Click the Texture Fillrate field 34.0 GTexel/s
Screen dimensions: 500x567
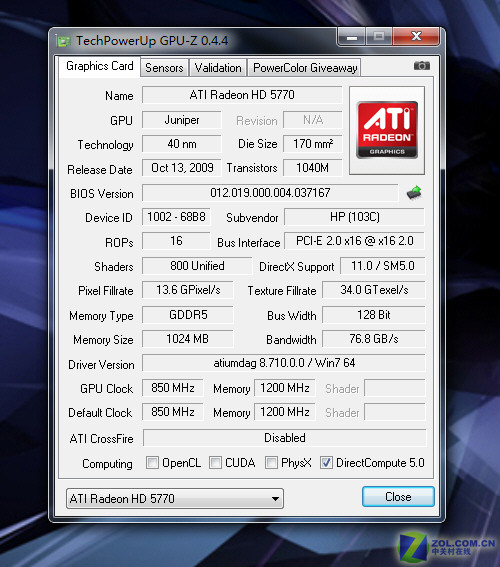(x=374, y=290)
